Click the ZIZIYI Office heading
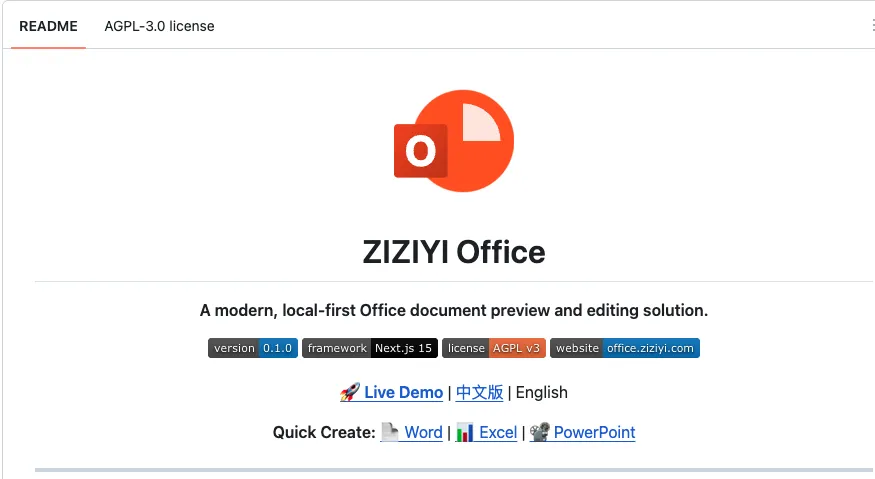 coord(454,252)
